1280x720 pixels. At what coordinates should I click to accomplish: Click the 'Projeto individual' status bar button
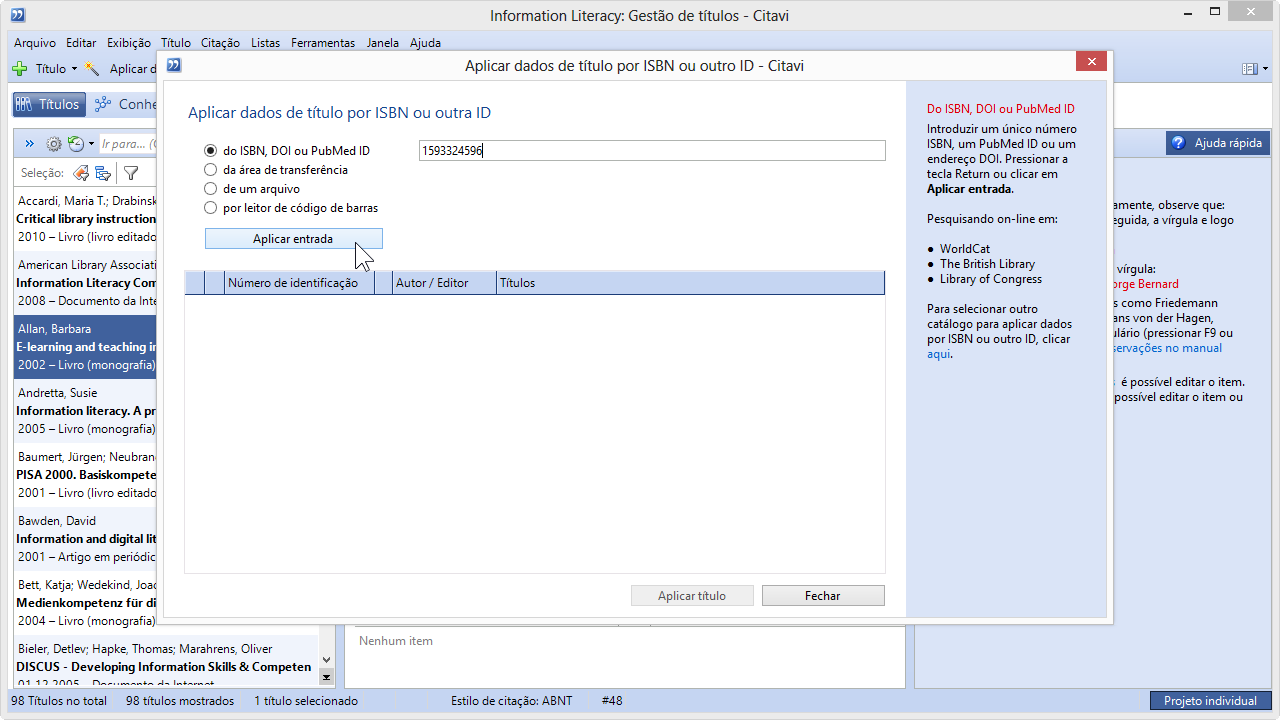click(x=1210, y=701)
